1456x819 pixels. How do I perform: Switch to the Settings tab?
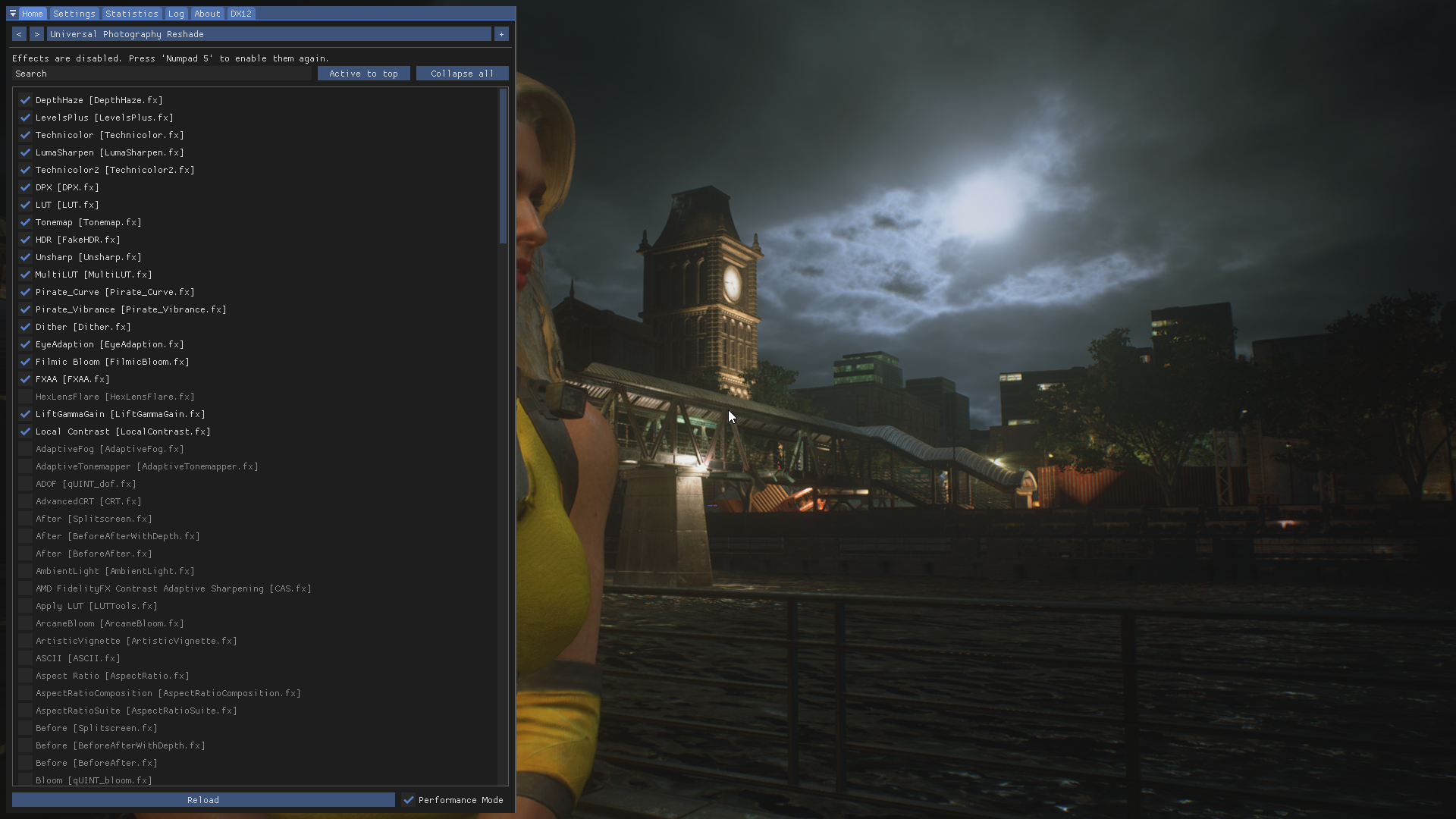[74, 14]
